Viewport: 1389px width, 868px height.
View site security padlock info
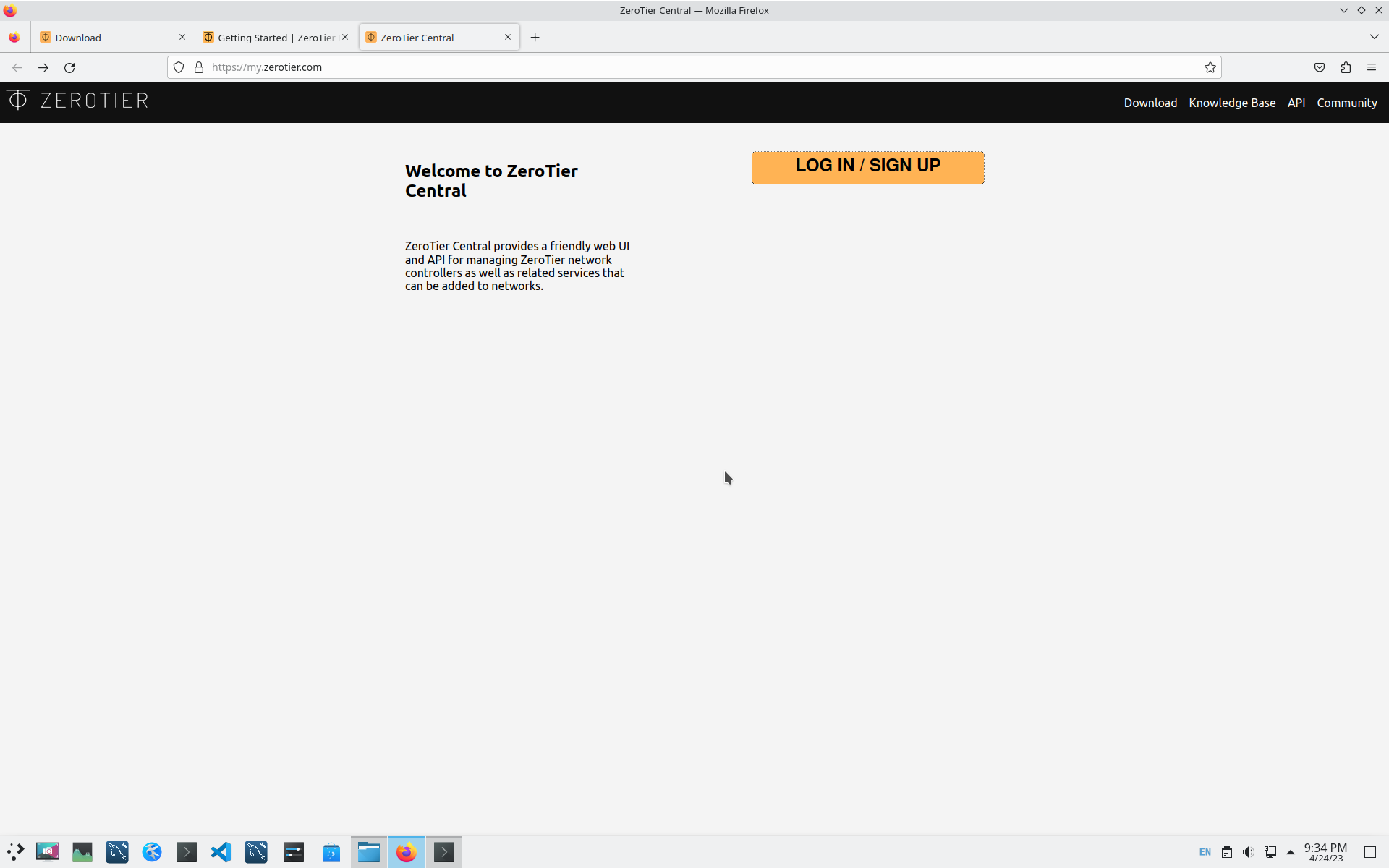pos(199,67)
